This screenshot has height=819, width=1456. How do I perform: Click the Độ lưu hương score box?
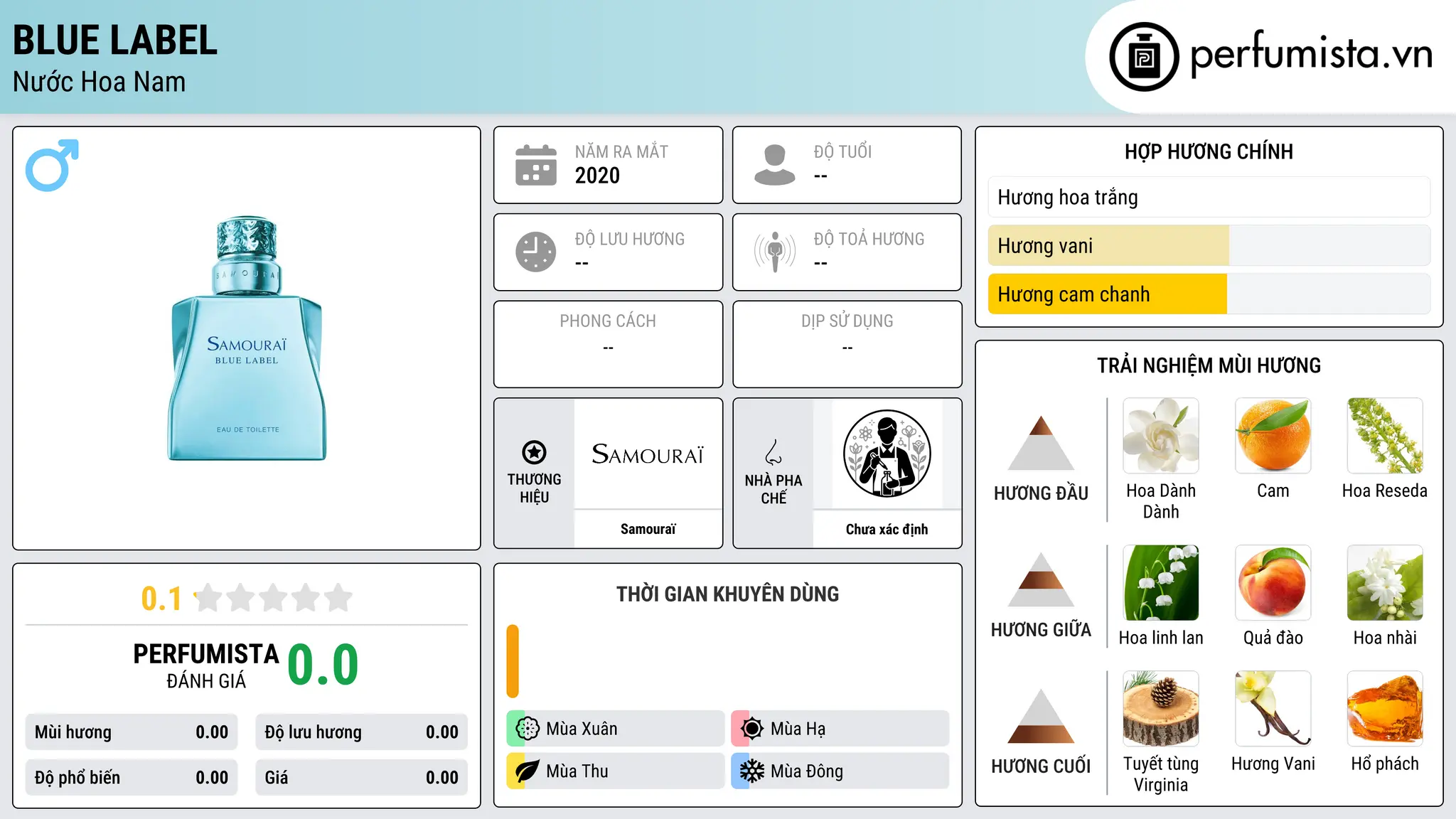tap(361, 732)
